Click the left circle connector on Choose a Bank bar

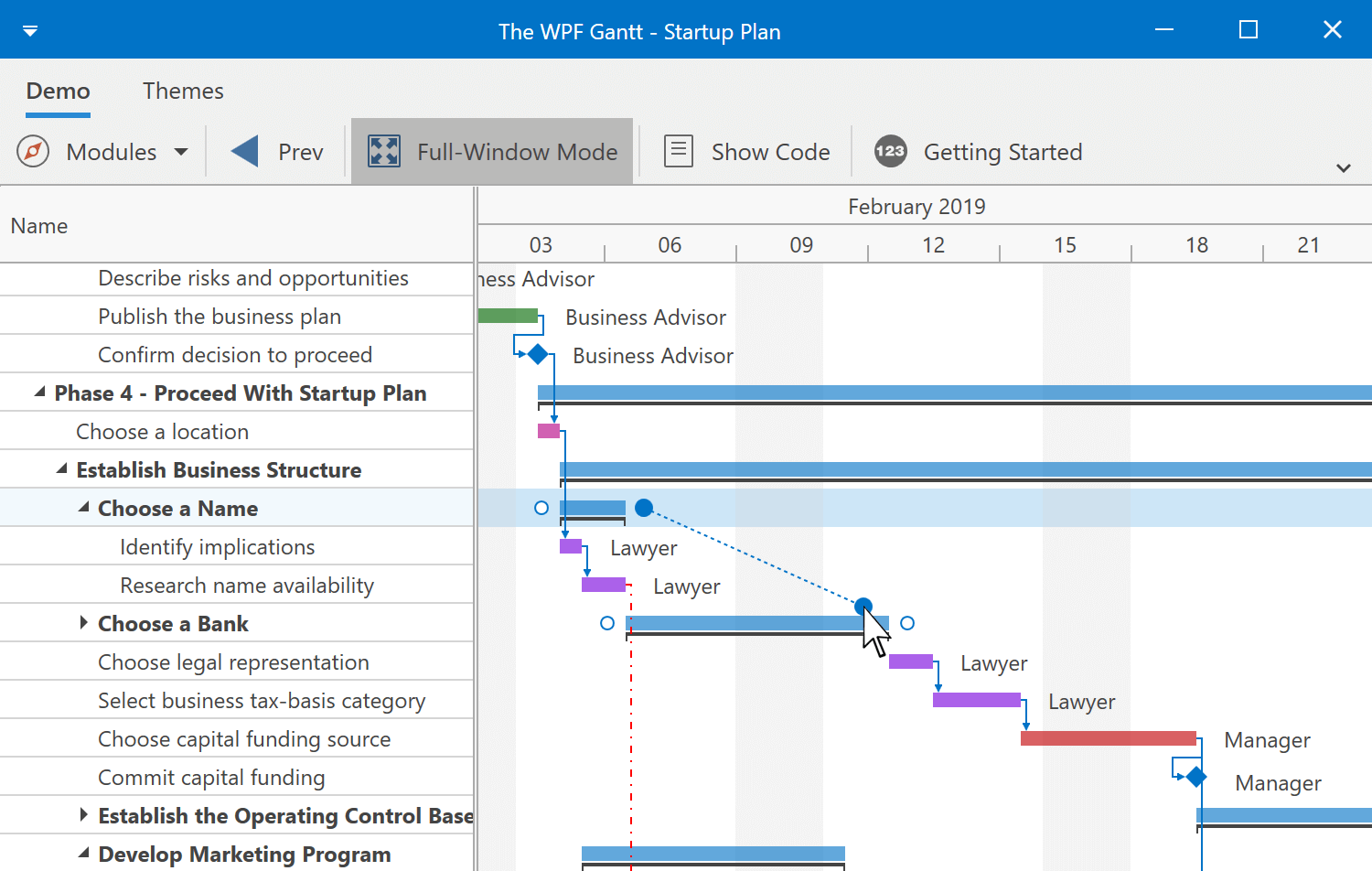pos(607,623)
